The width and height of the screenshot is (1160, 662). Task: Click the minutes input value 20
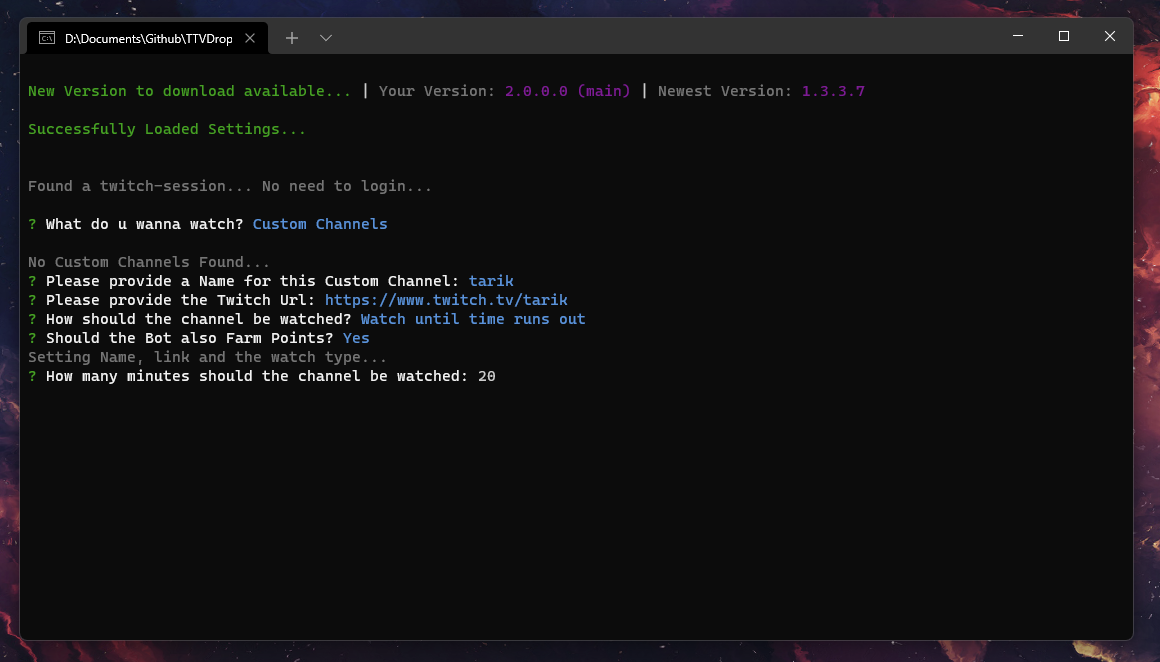pyautogui.click(x=487, y=376)
